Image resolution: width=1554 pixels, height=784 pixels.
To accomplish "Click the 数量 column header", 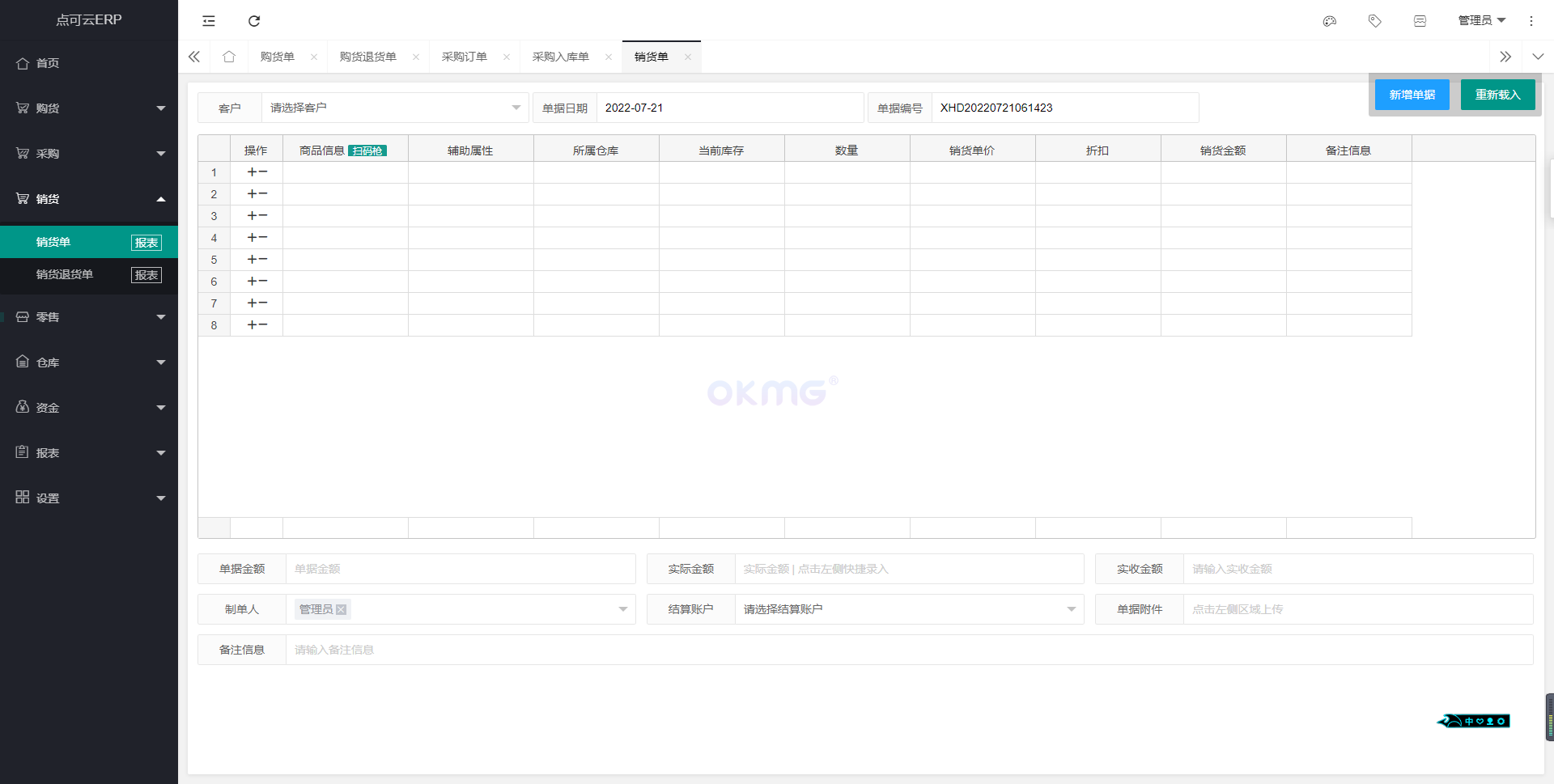I will 847,150.
